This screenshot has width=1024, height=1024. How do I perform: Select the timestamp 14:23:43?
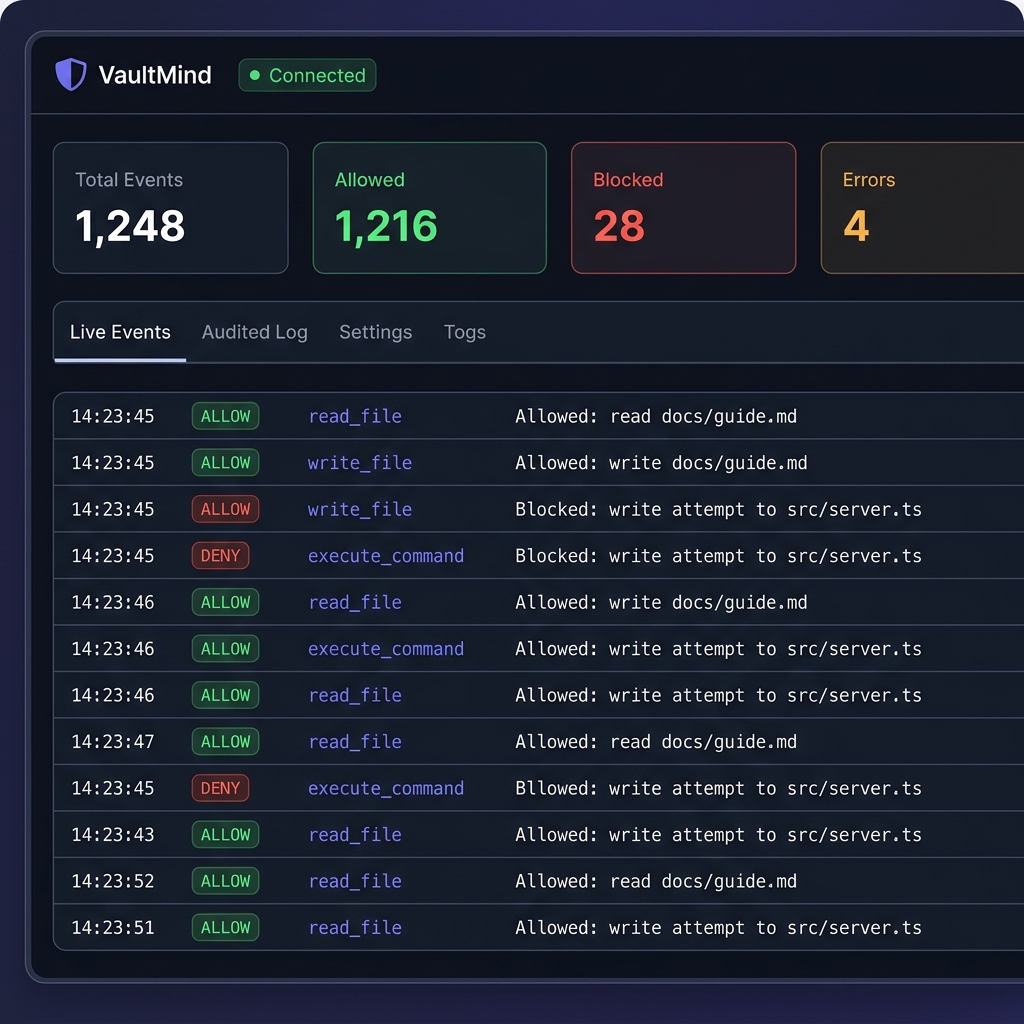(x=112, y=835)
